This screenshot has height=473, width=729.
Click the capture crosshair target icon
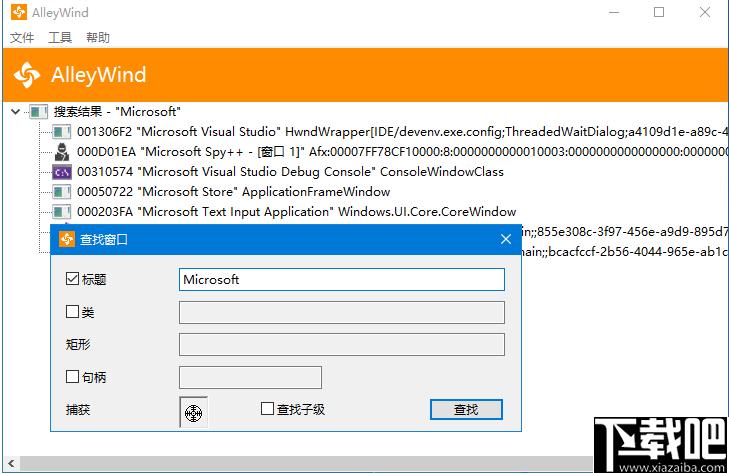[193, 412]
